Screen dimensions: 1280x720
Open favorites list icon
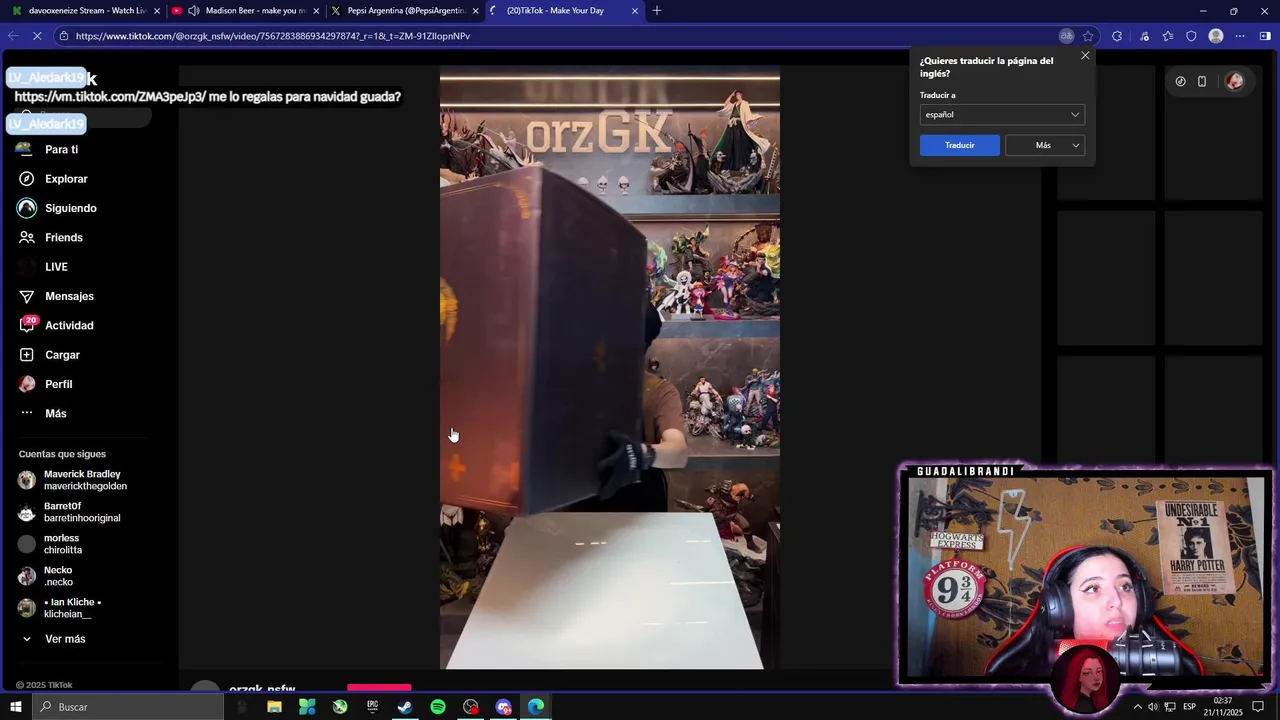coord(1168,36)
